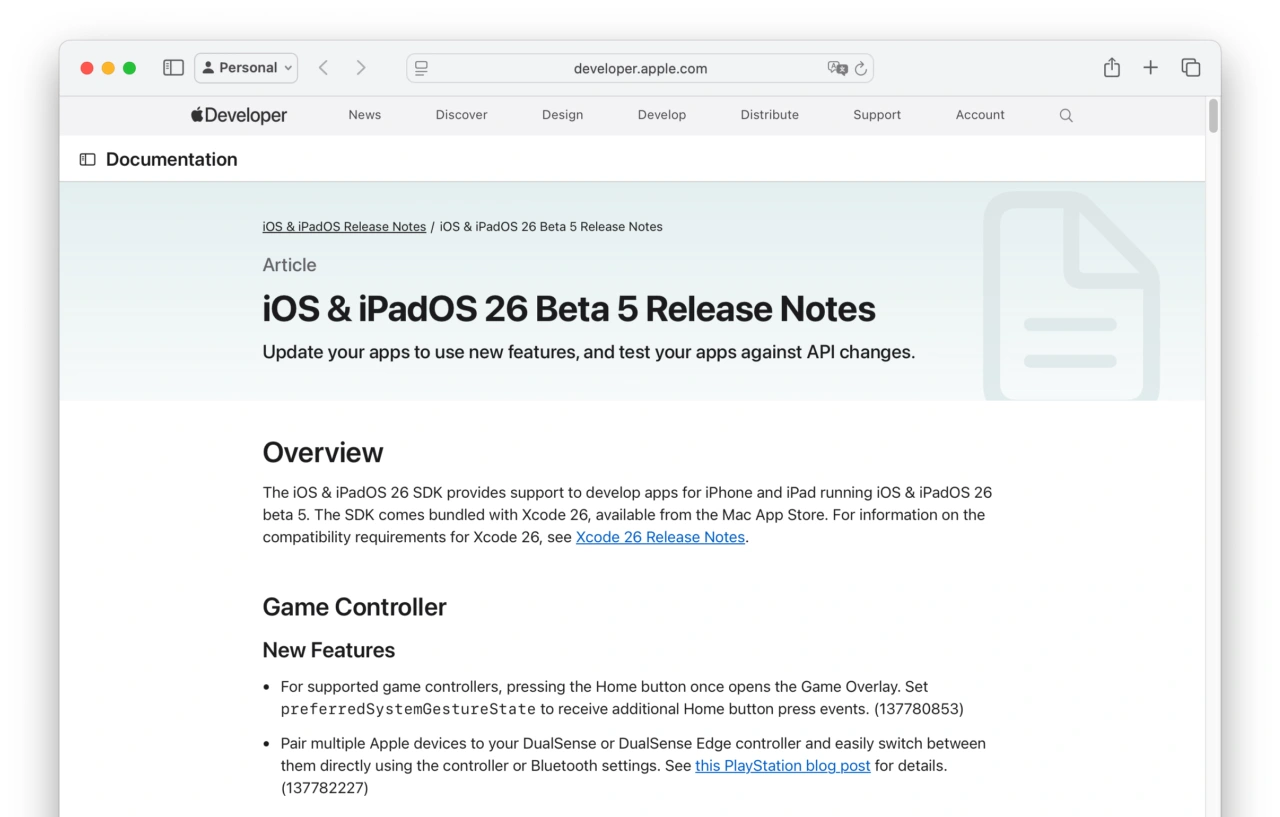Viewport: 1280px width, 817px height.
Task: Open the Share button in toolbar
Action: coord(1111,68)
